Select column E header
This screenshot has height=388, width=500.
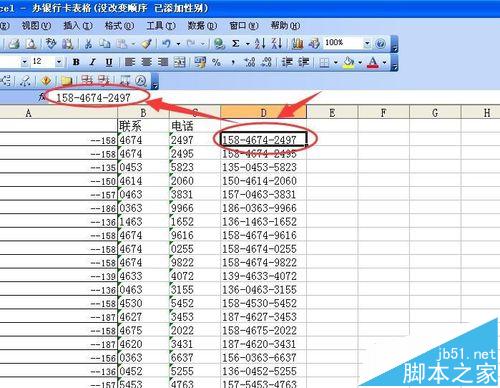click(x=332, y=112)
